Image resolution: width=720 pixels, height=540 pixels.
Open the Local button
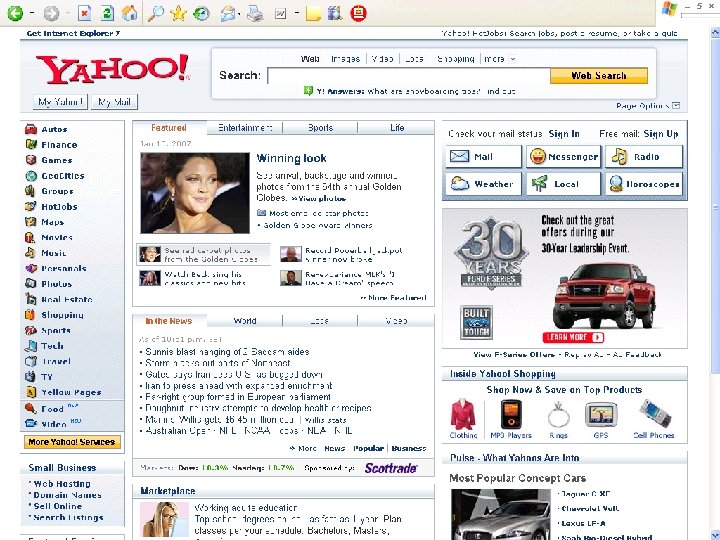coord(564,184)
